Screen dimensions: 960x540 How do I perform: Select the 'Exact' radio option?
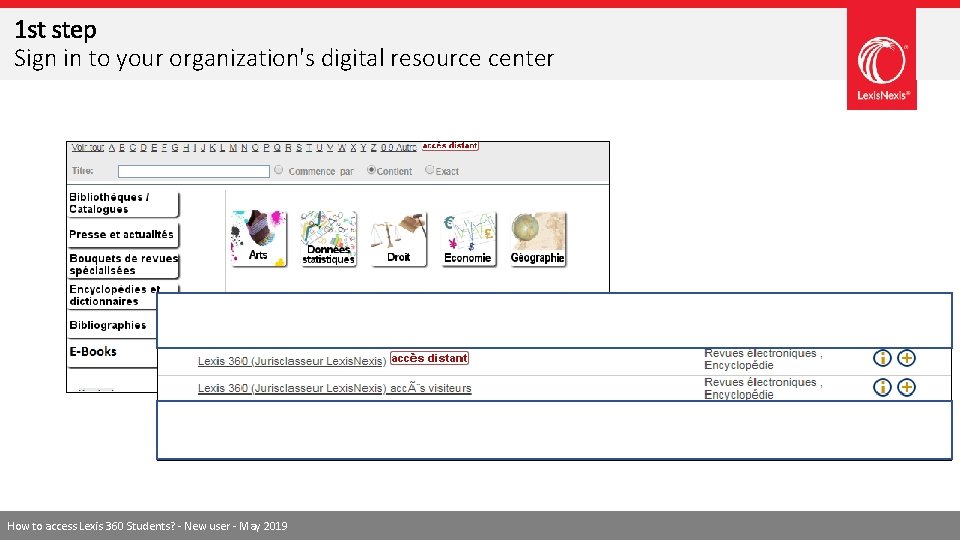(x=429, y=170)
